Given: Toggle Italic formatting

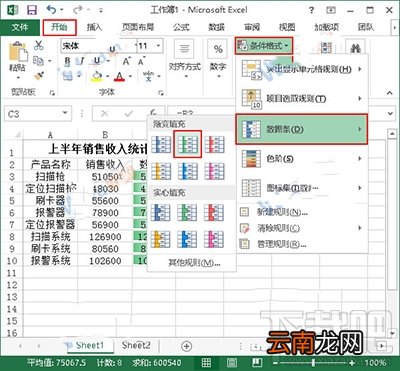Looking at the screenshot, I should tap(82, 61).
